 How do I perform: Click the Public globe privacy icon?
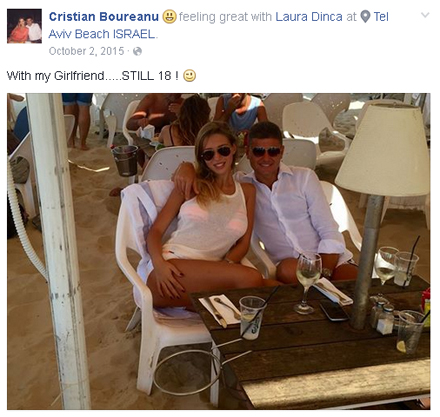pyautogui.click(x=137, y=51)
